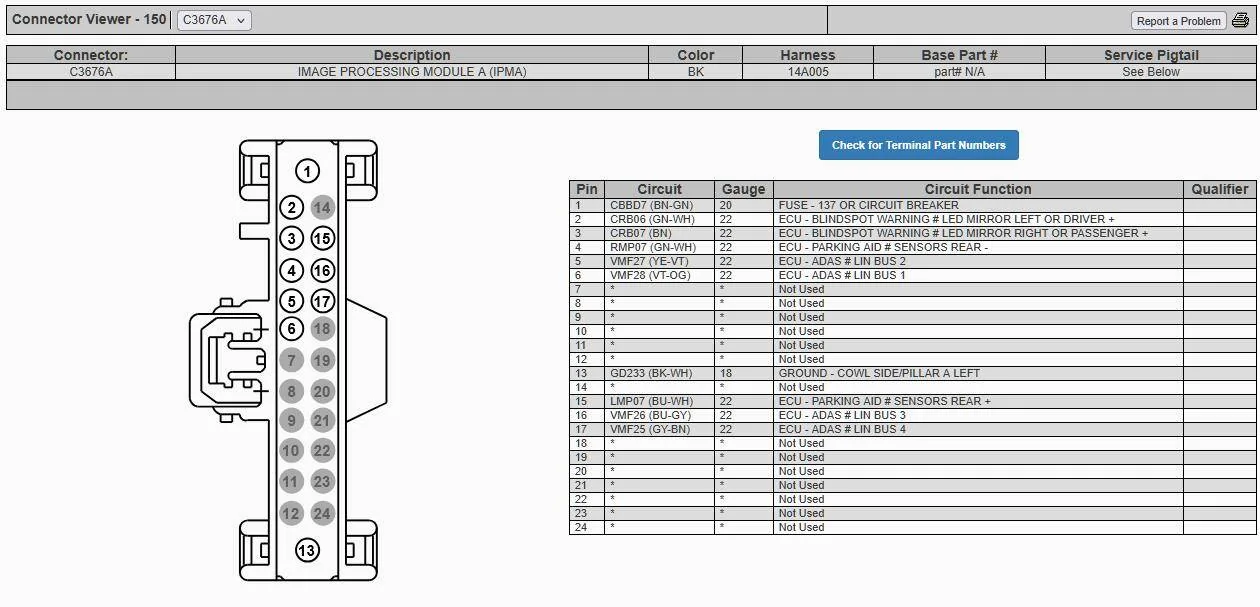
Task: Click pin 17 terminal in diagram
Action: [321, 300]
